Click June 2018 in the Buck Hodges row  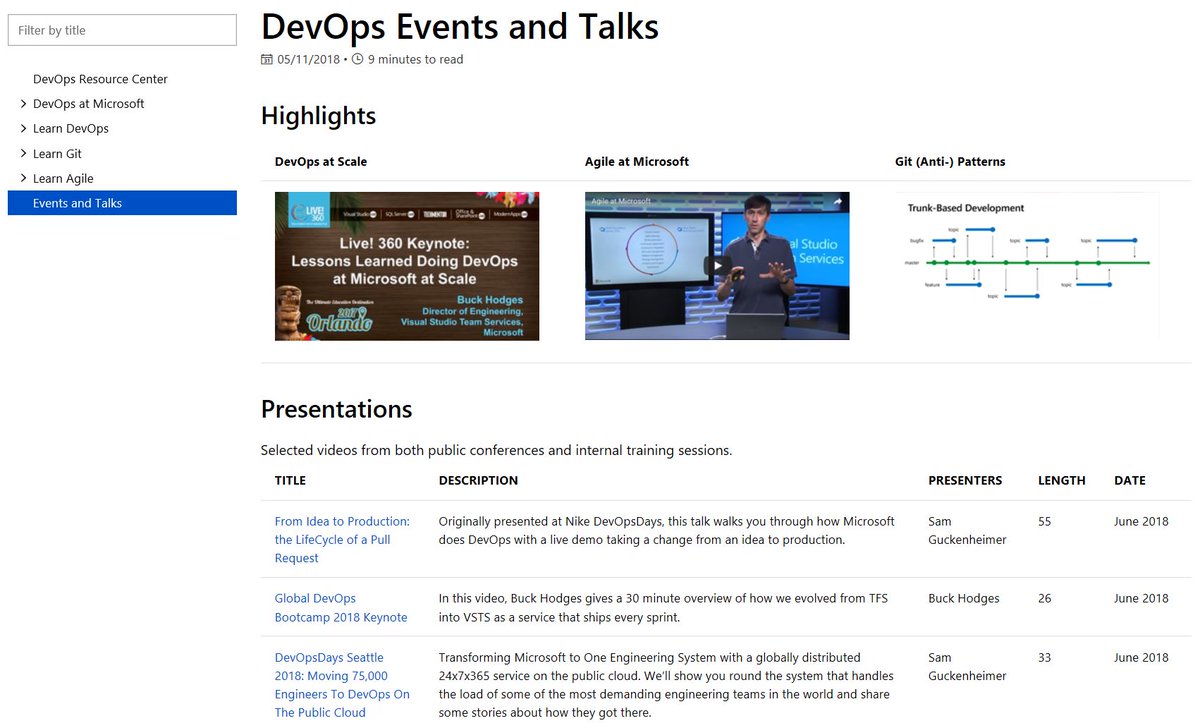[x=1141, y=599]
